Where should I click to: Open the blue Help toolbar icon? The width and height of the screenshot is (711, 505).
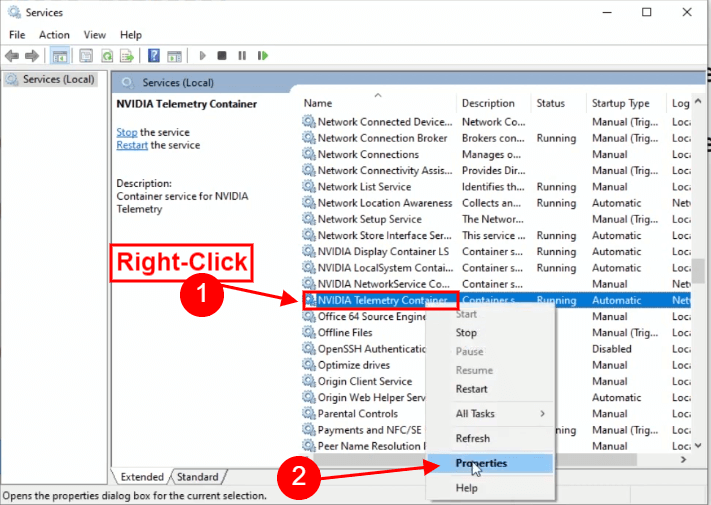(x=154, y=56)
